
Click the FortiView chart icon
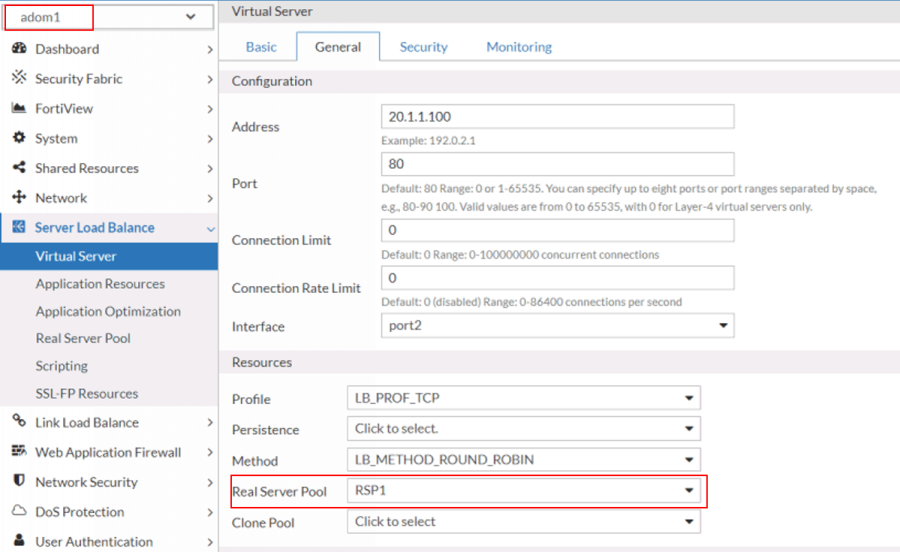[19, 108]
